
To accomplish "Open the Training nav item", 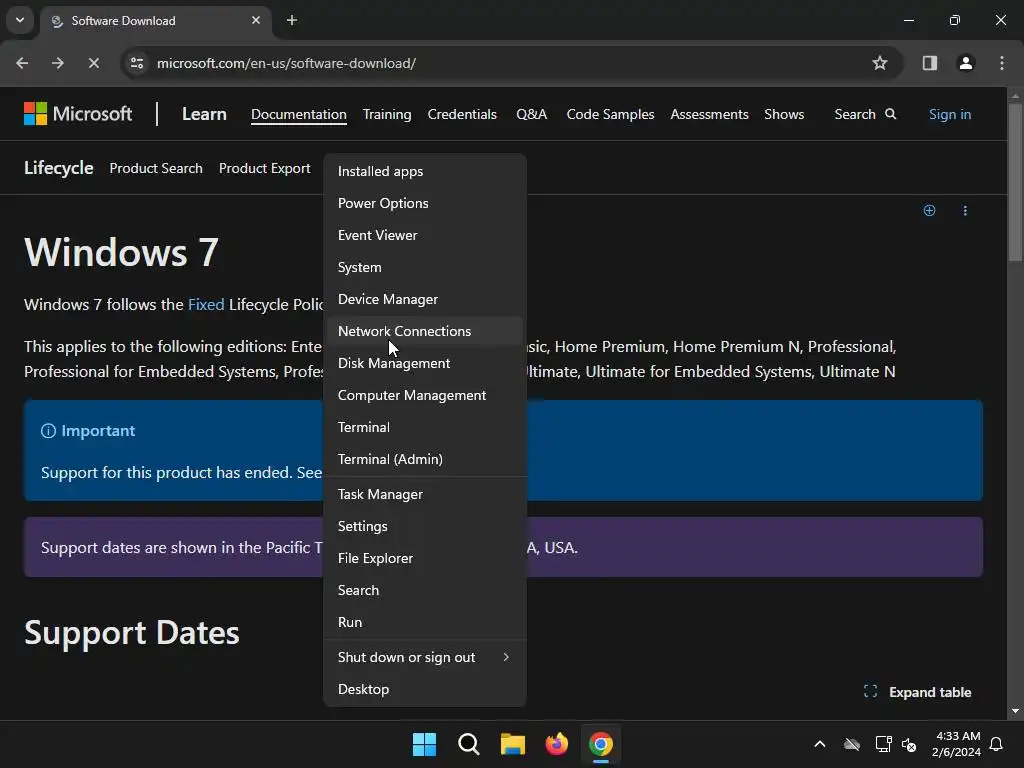I will coord(387,114).
